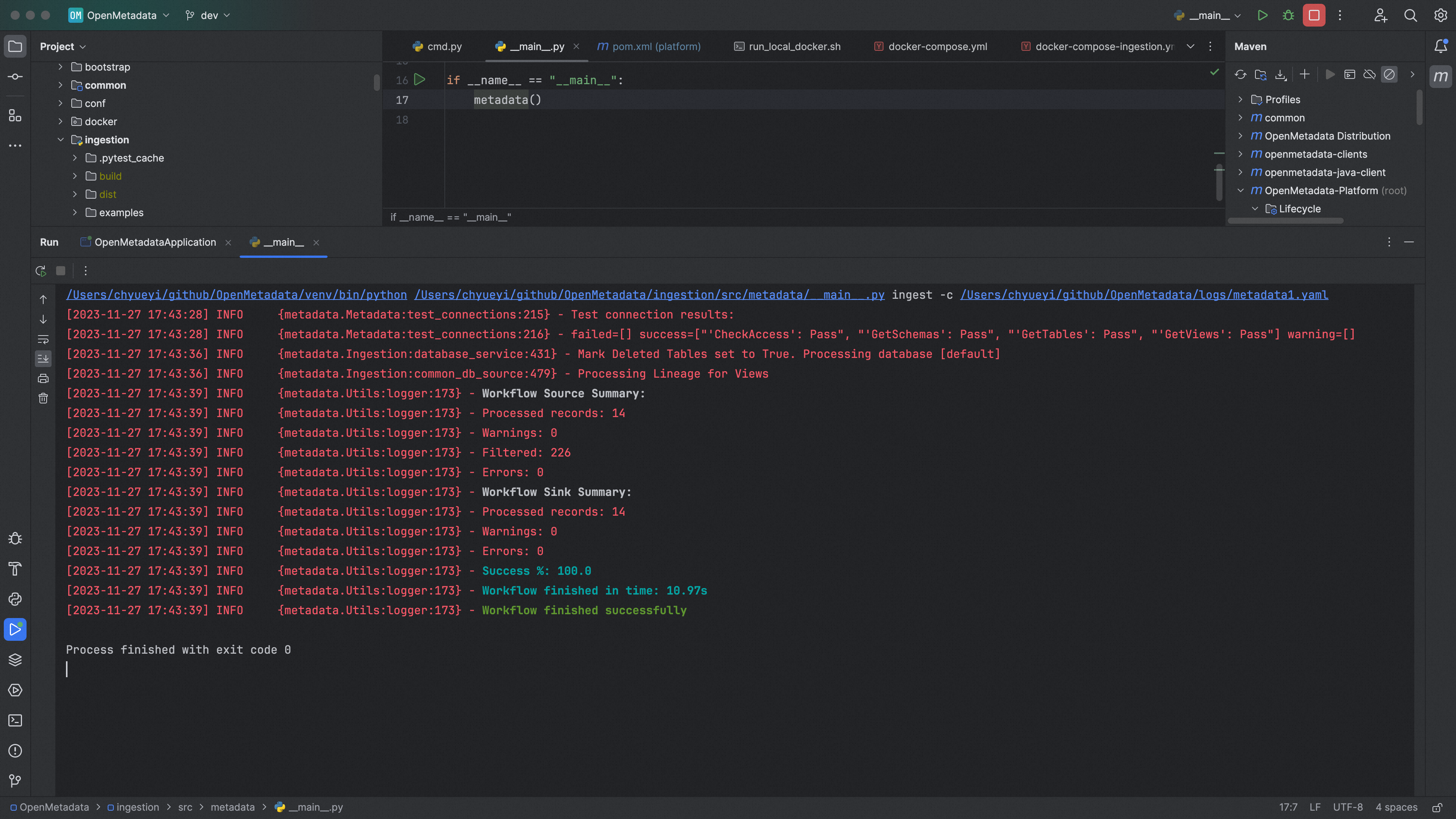The height and width of the screenshot is (819, 1456).
Task: Click Reload All Maven Projects icon
Action: 1241,75
